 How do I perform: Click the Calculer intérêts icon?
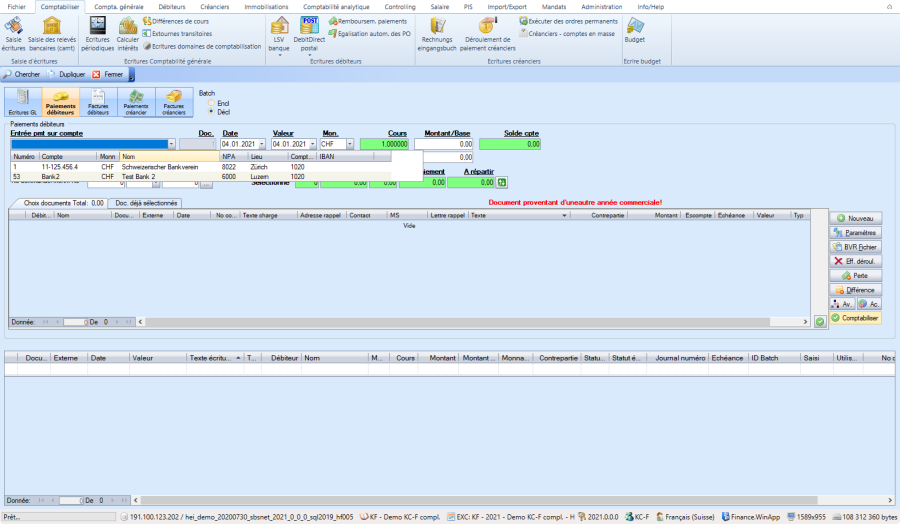[128, 30]
